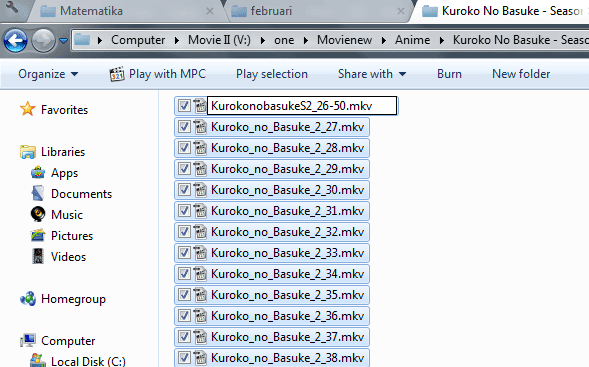This screenshot has width=589, height=367.
Task: Uncheck checkbox for Kuroko_no_Basuke_2_27.mkv
Action: (184, 127)
